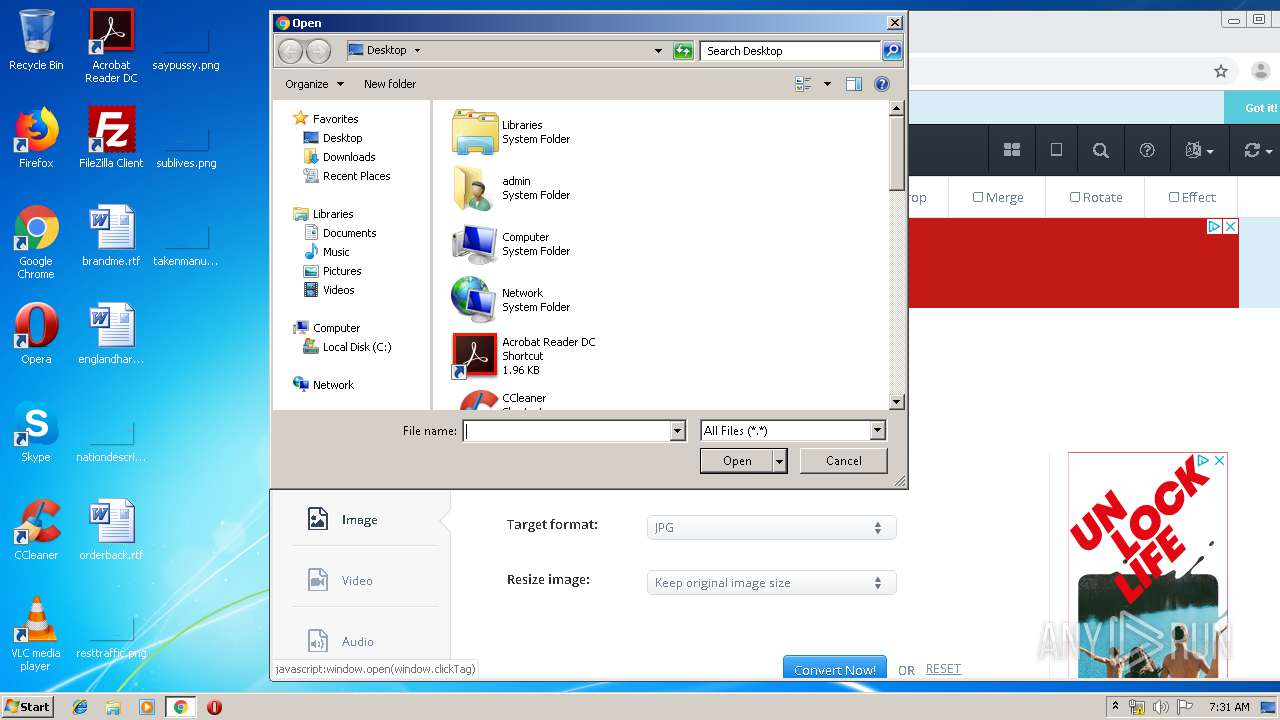Image resolution: width=1280 pixels, height=720 pixels.
Task: Open website search magnifier icon
Action: click(1101, 150)
